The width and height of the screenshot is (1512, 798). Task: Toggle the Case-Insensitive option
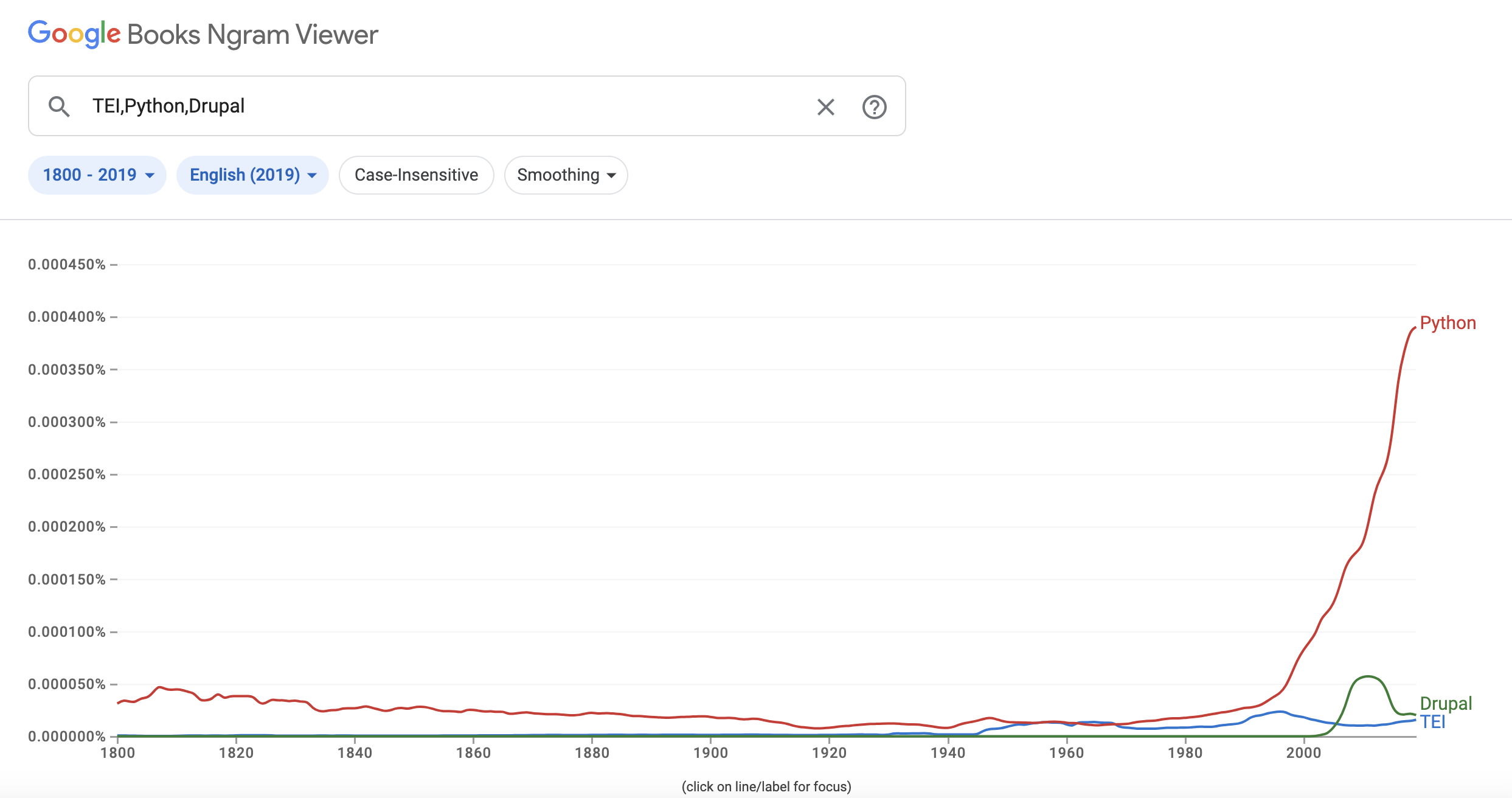click(x=416, y=175)
